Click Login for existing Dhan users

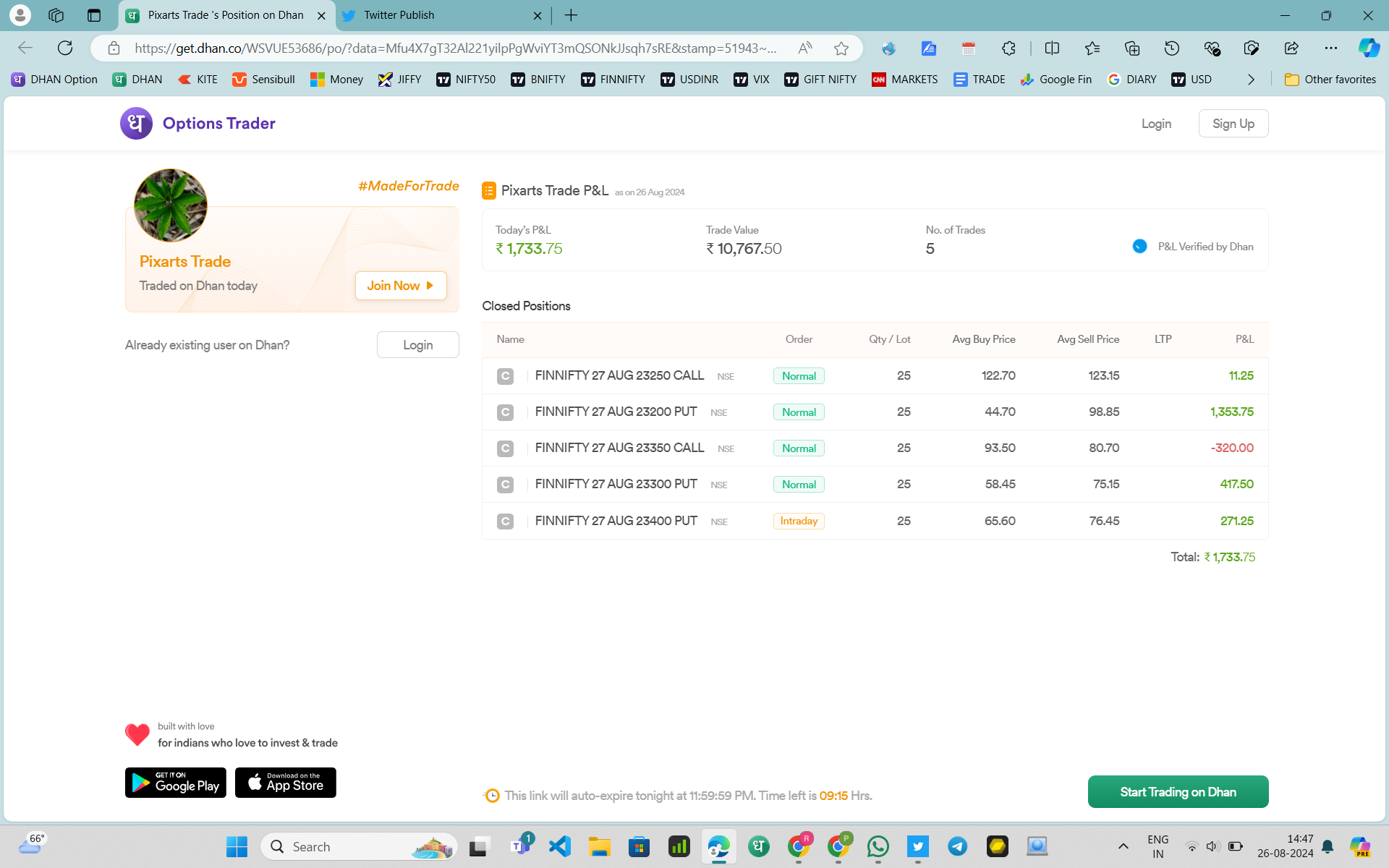[417, 345]
